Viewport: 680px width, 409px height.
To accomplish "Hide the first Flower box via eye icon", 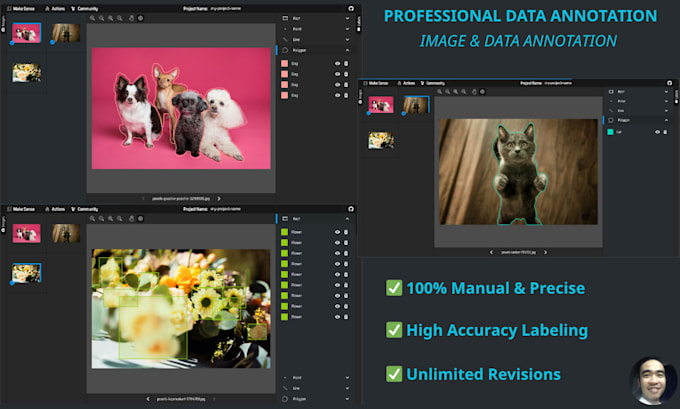I will click(x=337, y=232).
